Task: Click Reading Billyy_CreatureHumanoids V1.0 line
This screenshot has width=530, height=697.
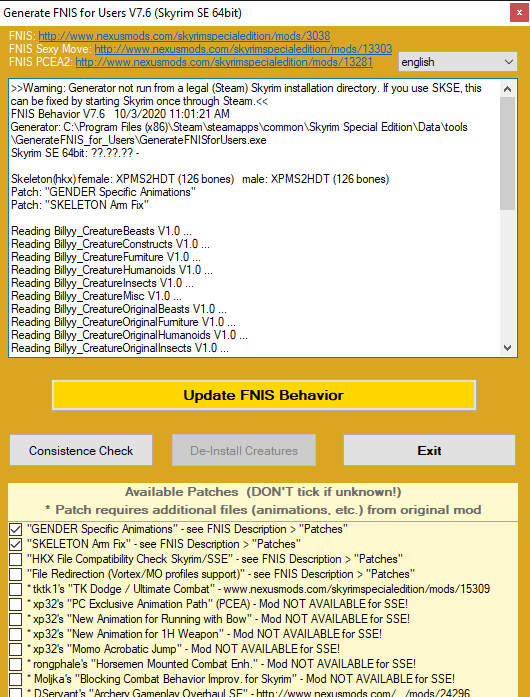Action: pyautogui.click(x=112, y=270)
